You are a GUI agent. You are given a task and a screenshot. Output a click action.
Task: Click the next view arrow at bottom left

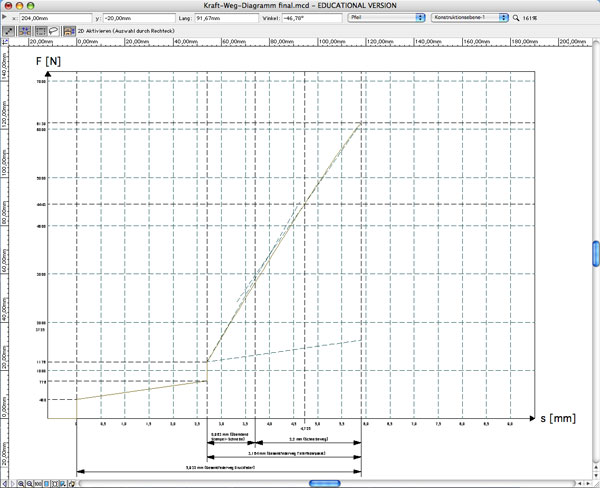pyautogui.click(x=12, y=484)
